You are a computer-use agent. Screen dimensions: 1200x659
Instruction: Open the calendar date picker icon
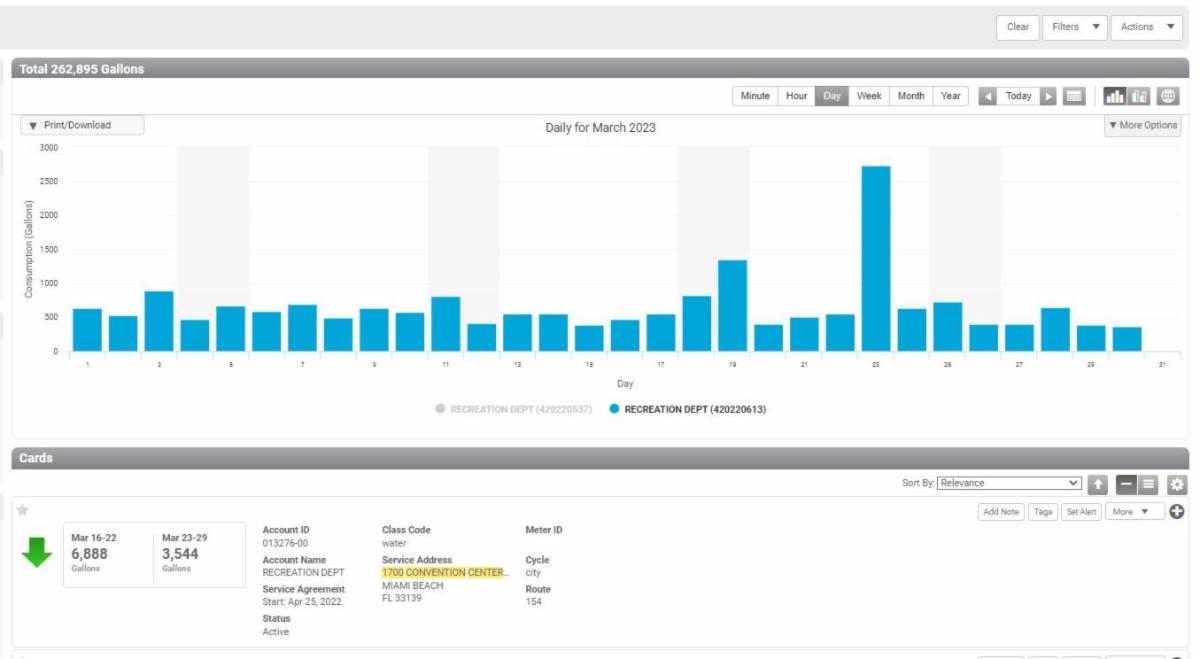[x=1074, y=96]
